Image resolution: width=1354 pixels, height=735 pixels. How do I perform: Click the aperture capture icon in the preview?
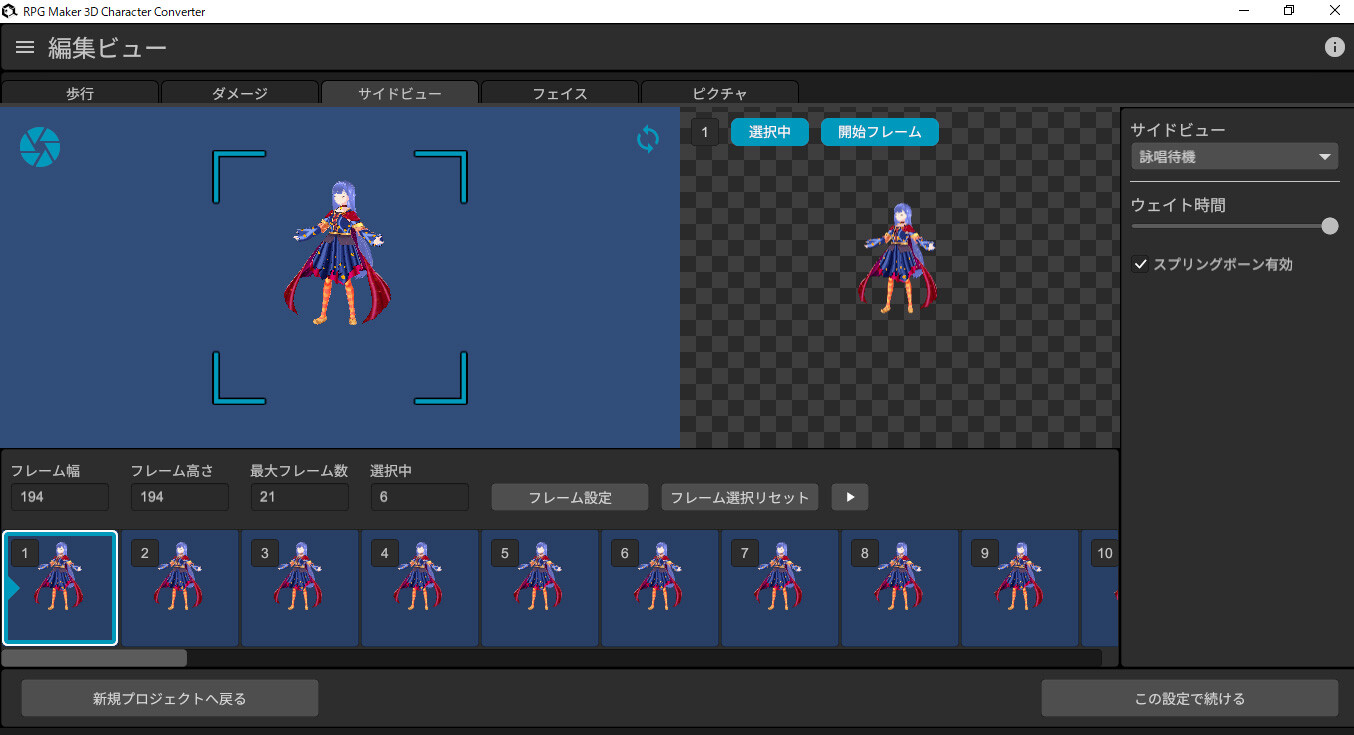(39, 146)
